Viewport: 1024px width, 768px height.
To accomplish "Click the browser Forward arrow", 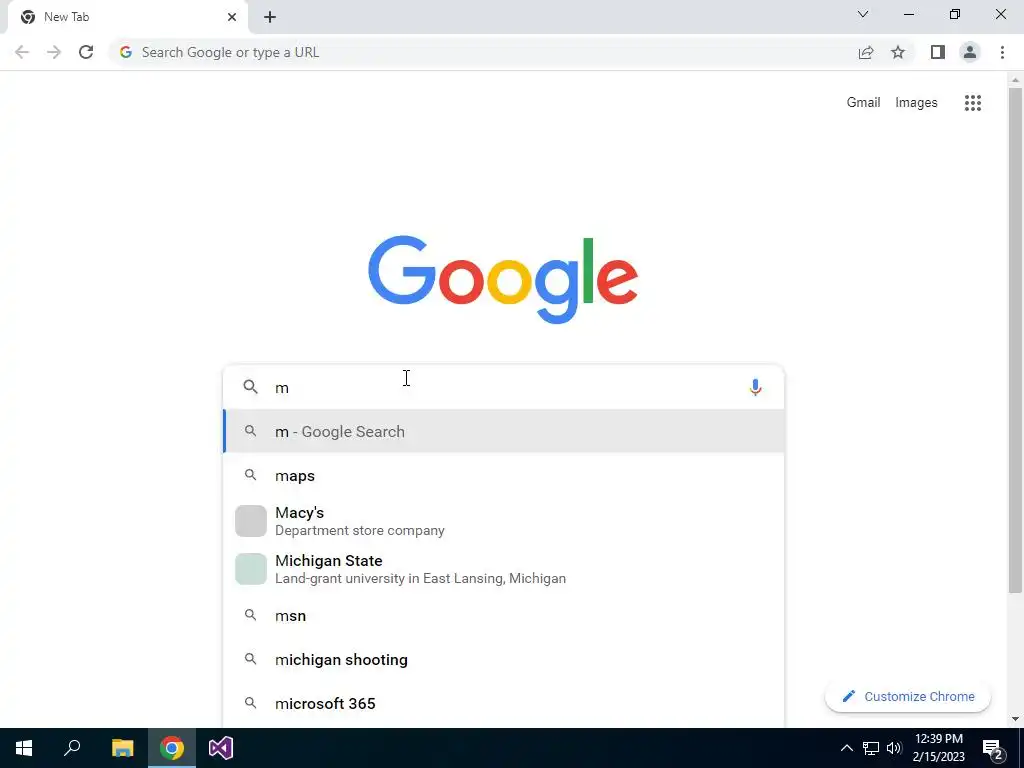I will (x=54, y=52).
